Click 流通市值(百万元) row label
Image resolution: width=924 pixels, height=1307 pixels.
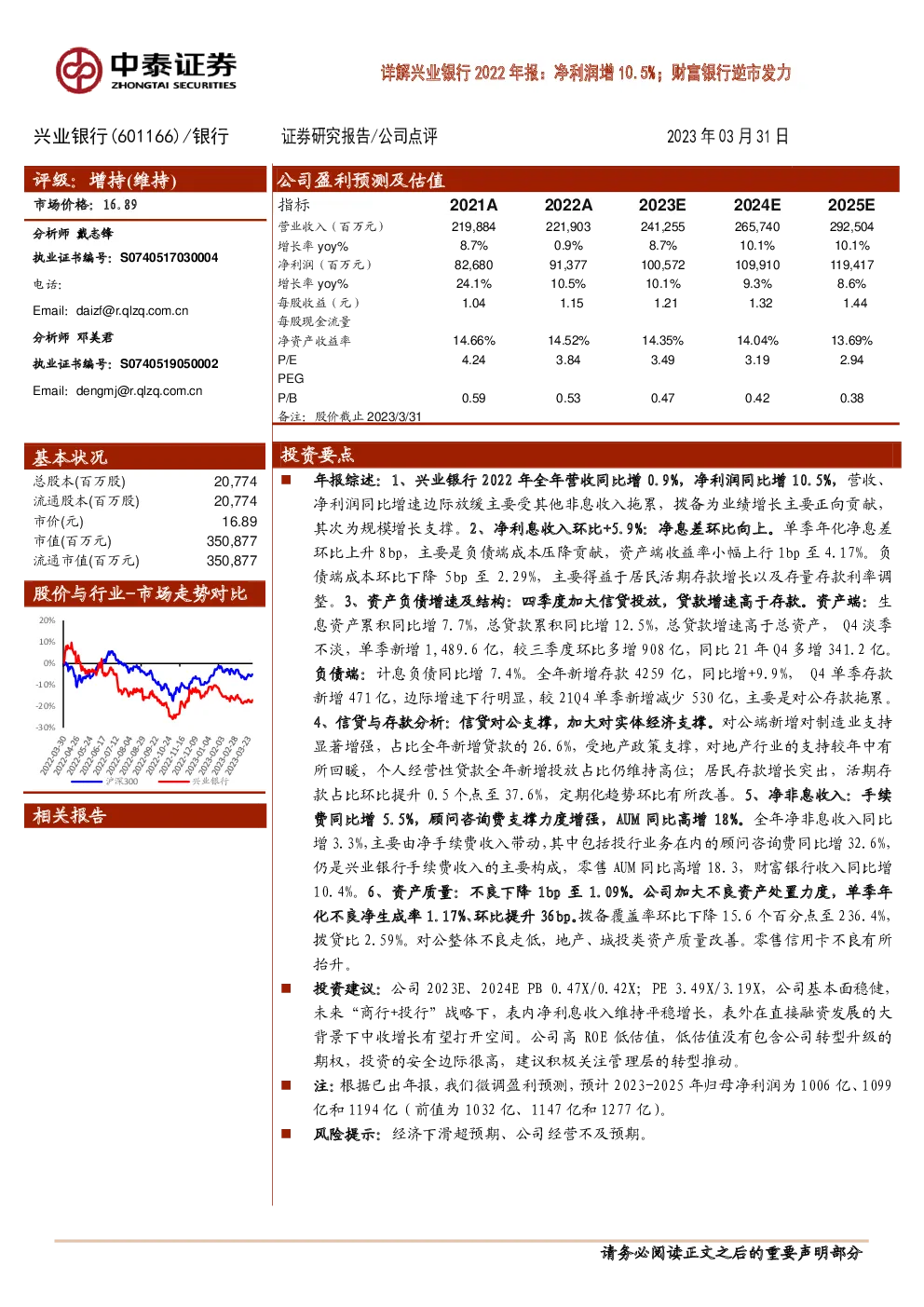87,561
